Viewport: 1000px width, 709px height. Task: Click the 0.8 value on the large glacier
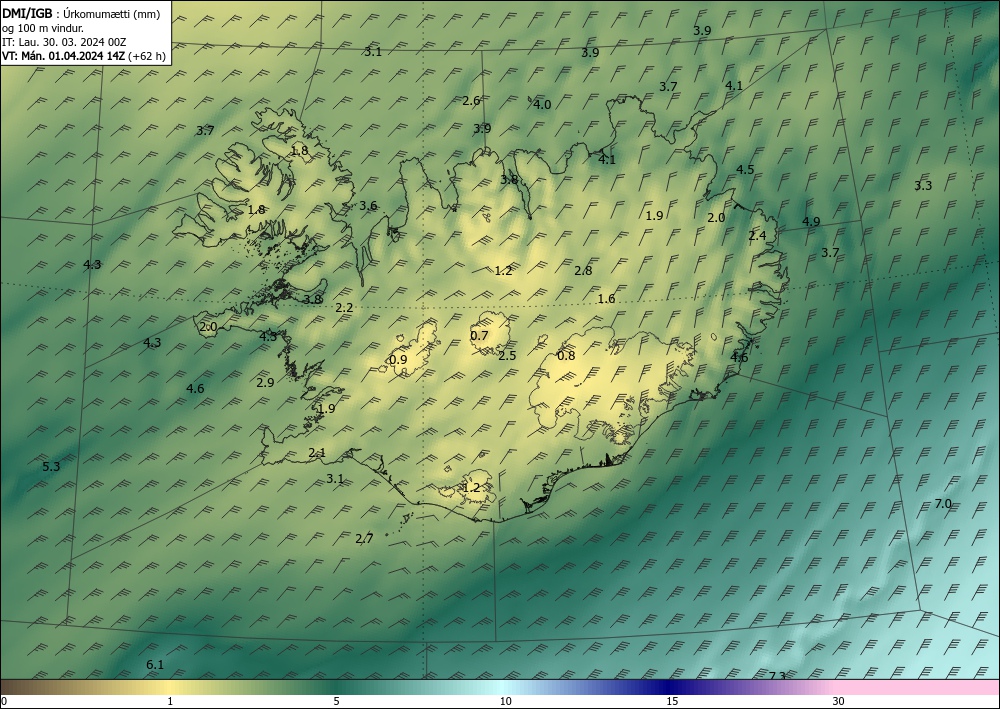[x=566, y=356]
